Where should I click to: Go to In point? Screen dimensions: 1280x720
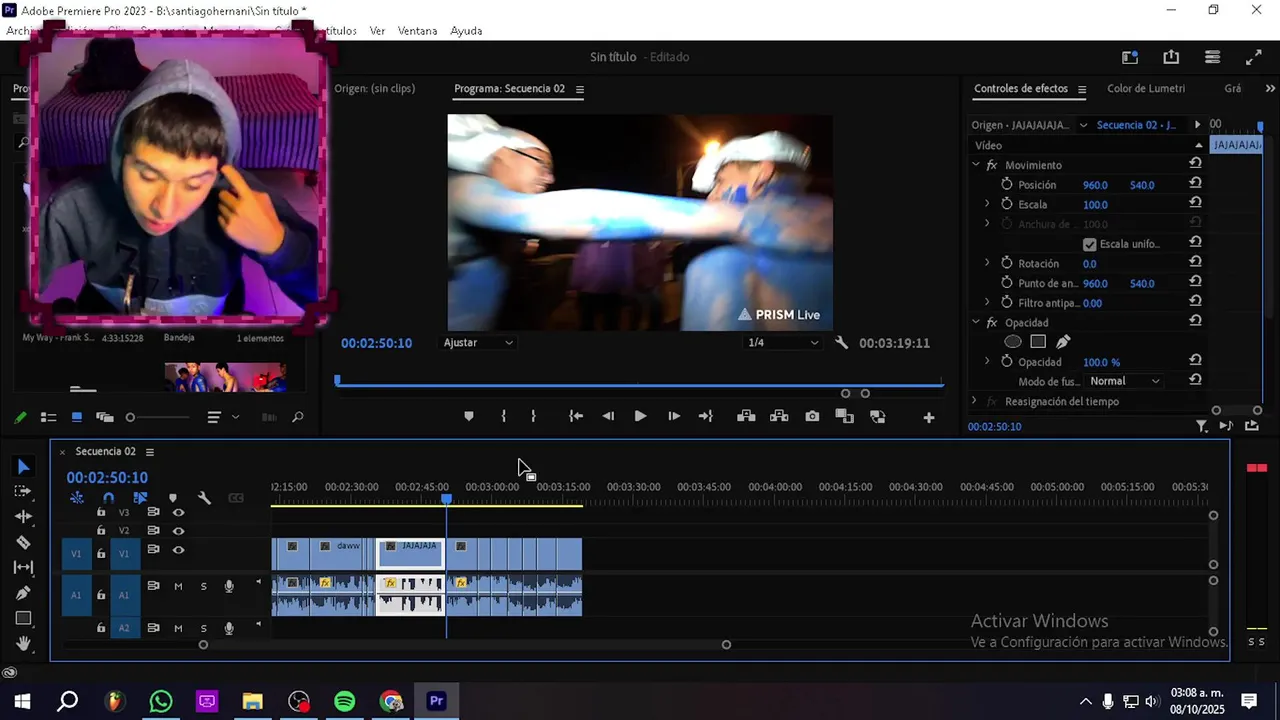[576, 417]
